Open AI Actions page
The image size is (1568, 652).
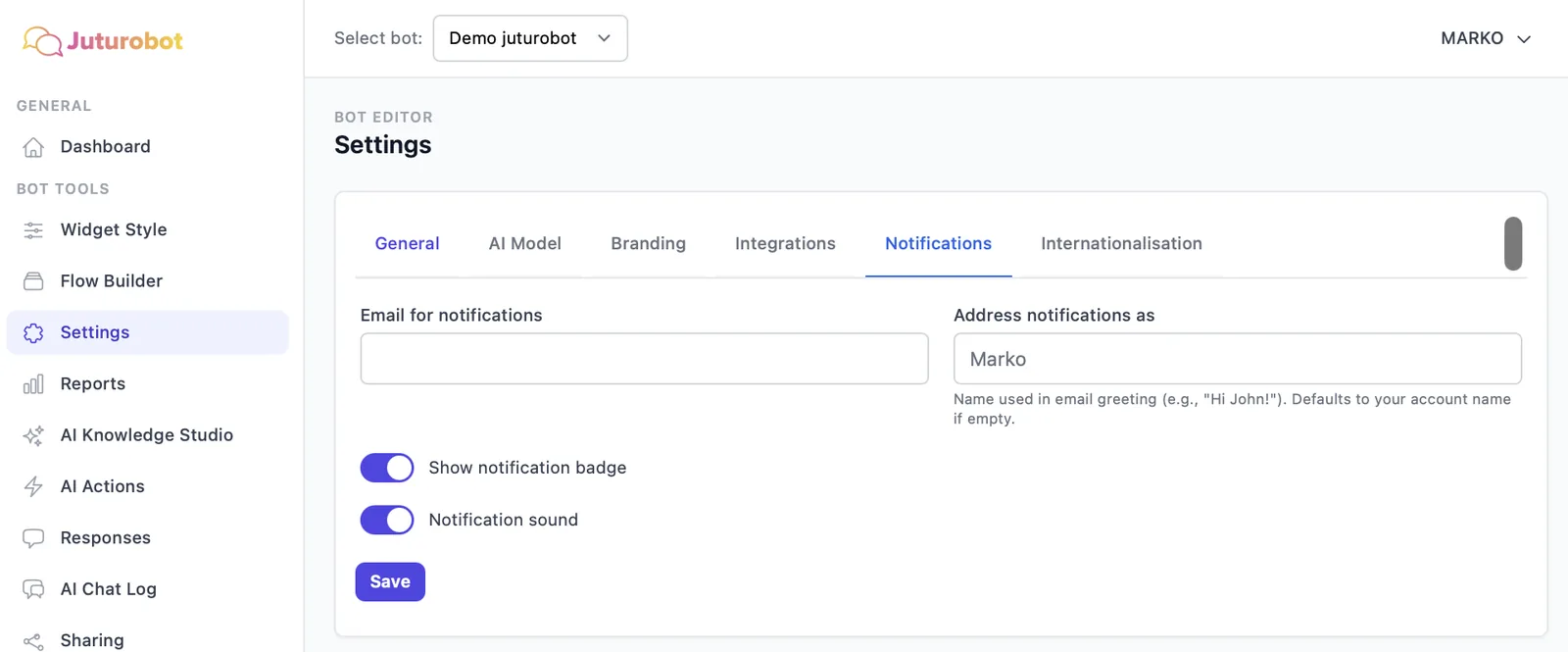tap(147, 486)
